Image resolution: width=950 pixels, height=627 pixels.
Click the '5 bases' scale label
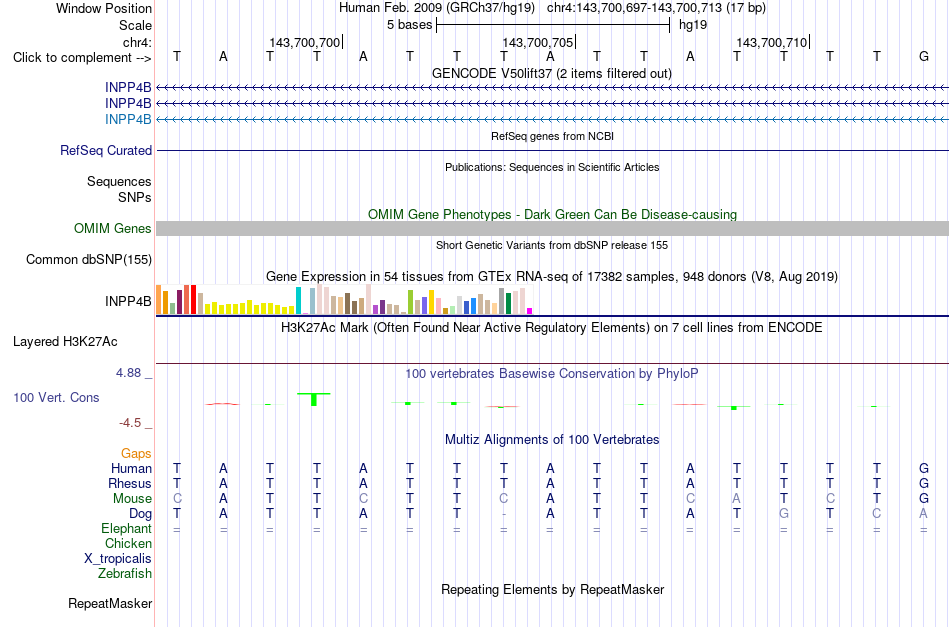click(x=410, y=25)
